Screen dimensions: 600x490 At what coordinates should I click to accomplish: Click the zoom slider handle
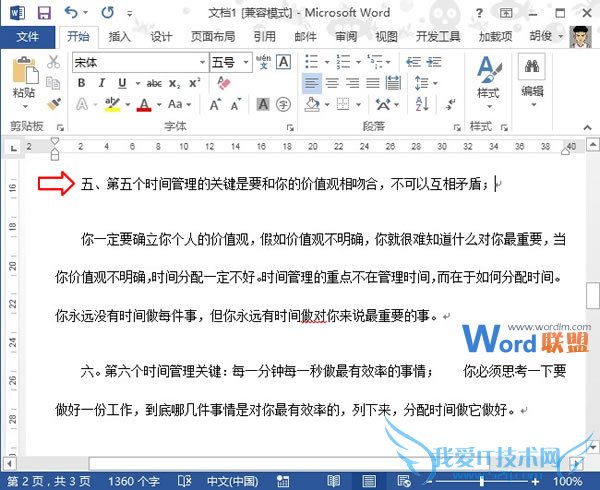pyautogui.click(x=482, y=481)
